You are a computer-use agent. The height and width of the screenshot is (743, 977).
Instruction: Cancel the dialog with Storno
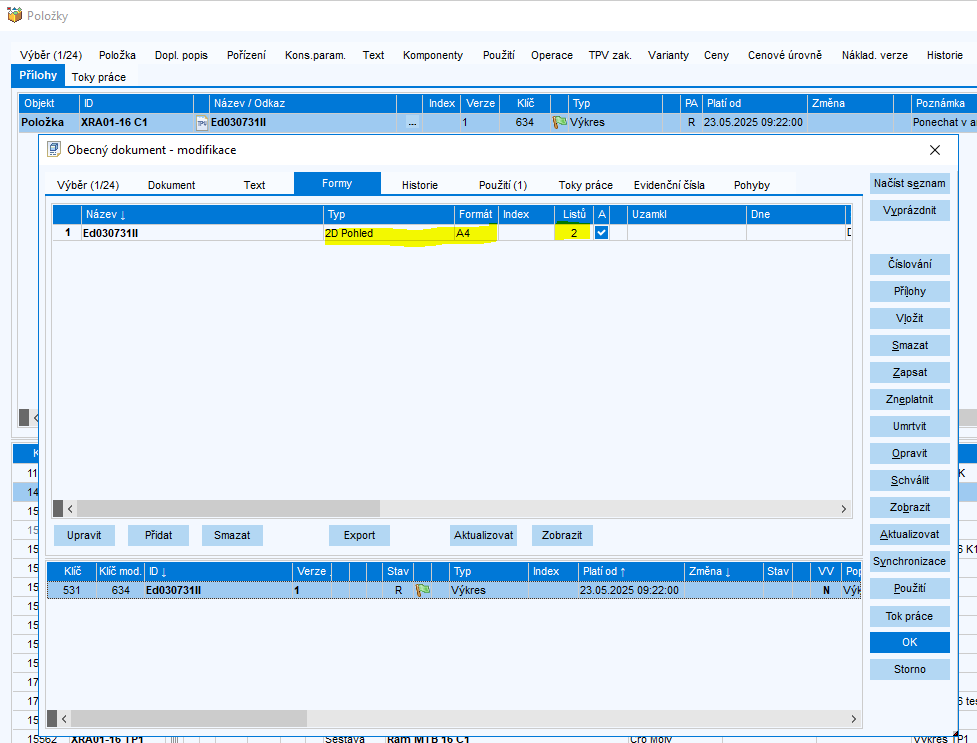(910, 669)
